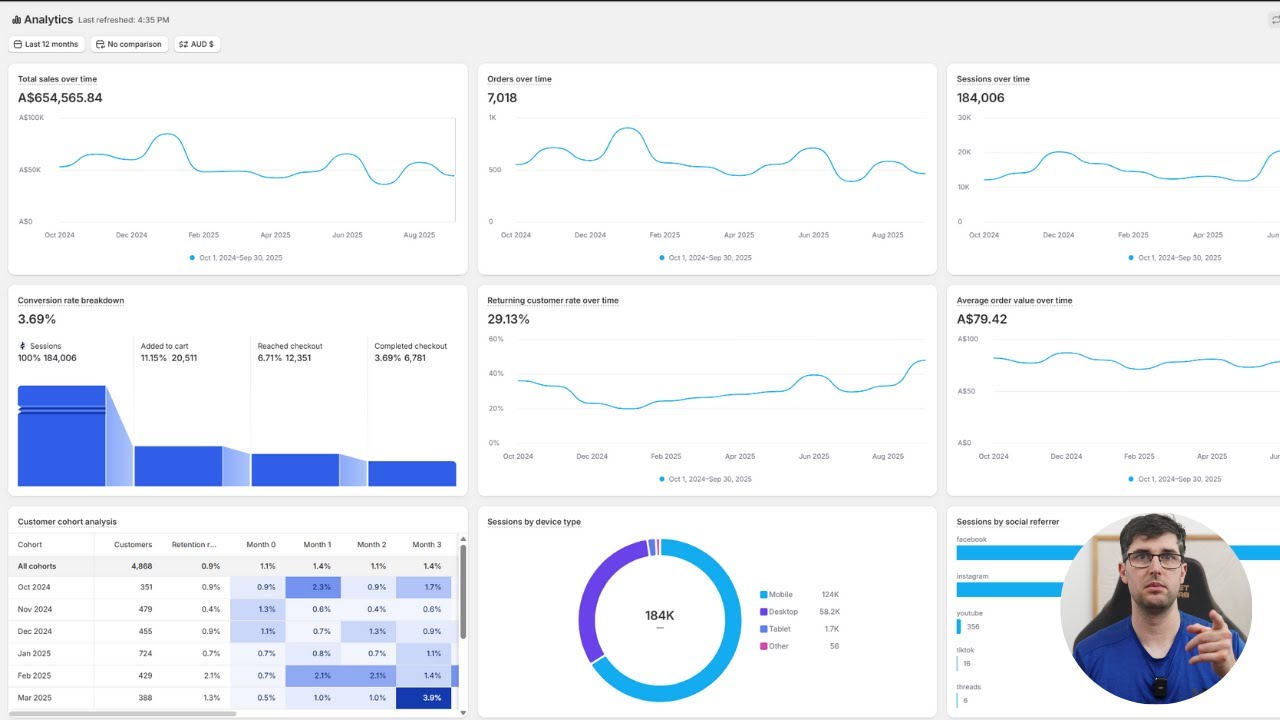Click the Other legend color swatch
The height and width of the screenshot is (720, 1280).
(763, 646)
